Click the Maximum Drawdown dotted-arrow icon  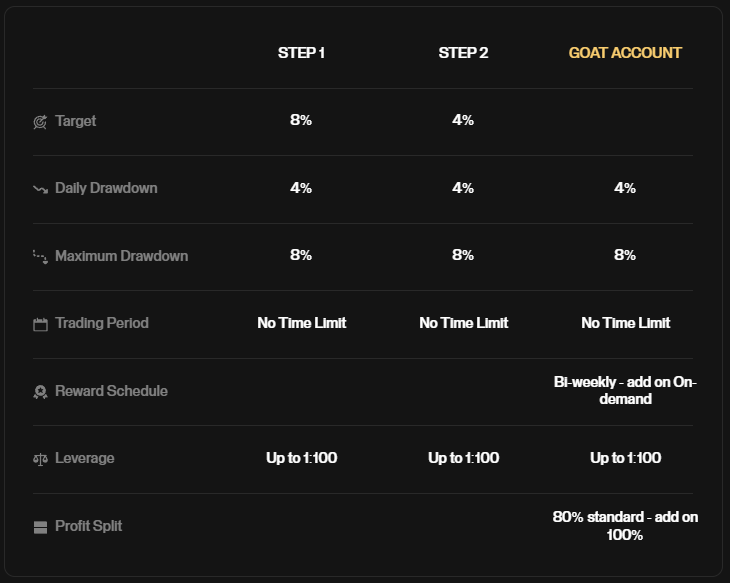(41, 257)
